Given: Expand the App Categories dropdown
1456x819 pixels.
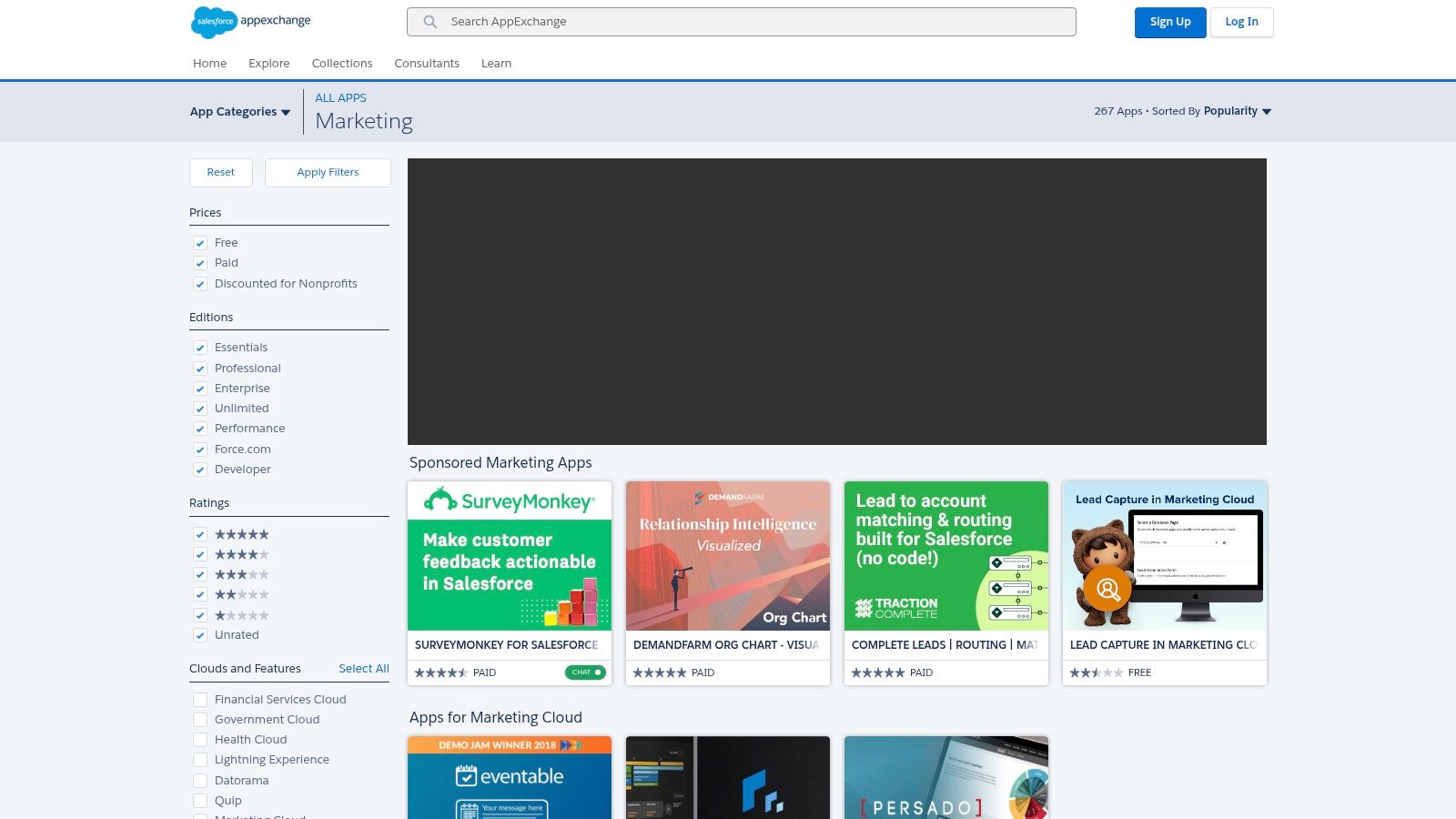Looking at the screenshot, I should pos(240,112).
